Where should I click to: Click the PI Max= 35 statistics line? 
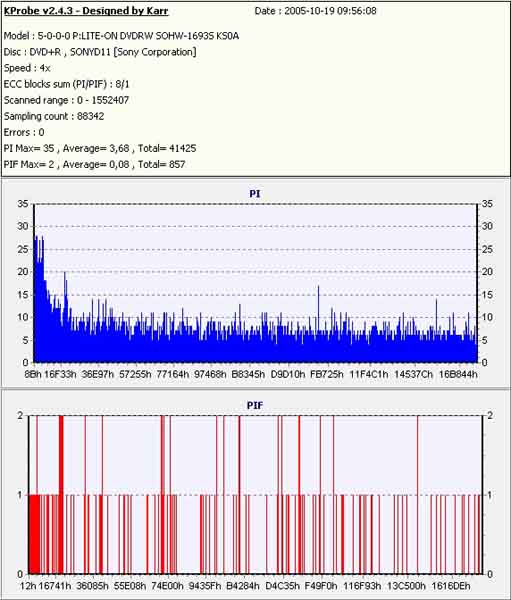tap(100, 148)
